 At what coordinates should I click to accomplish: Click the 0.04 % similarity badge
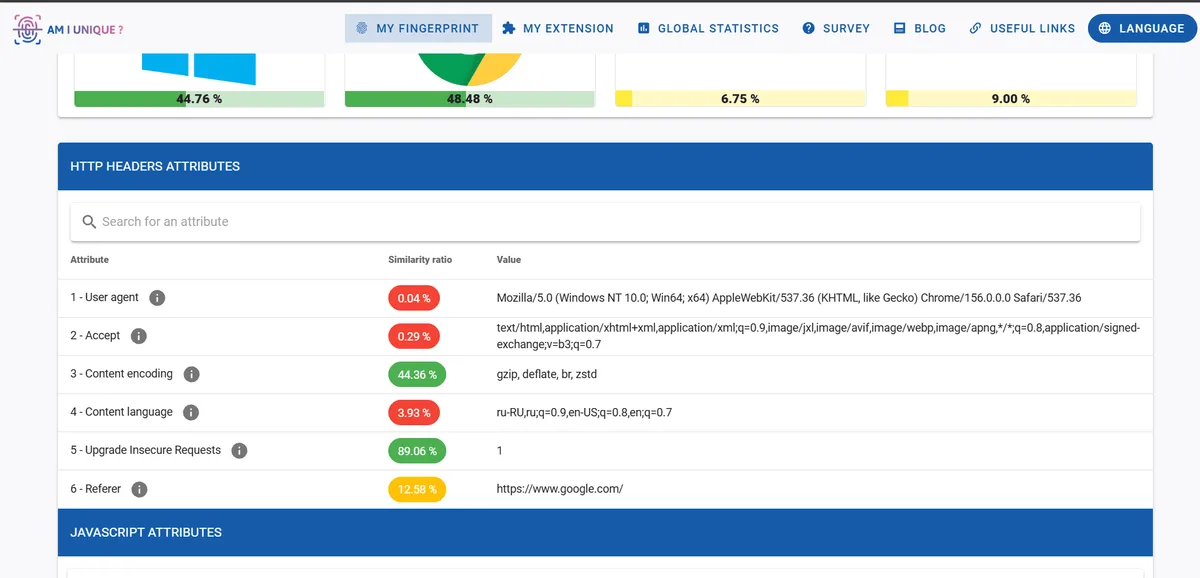pos(414,298)
